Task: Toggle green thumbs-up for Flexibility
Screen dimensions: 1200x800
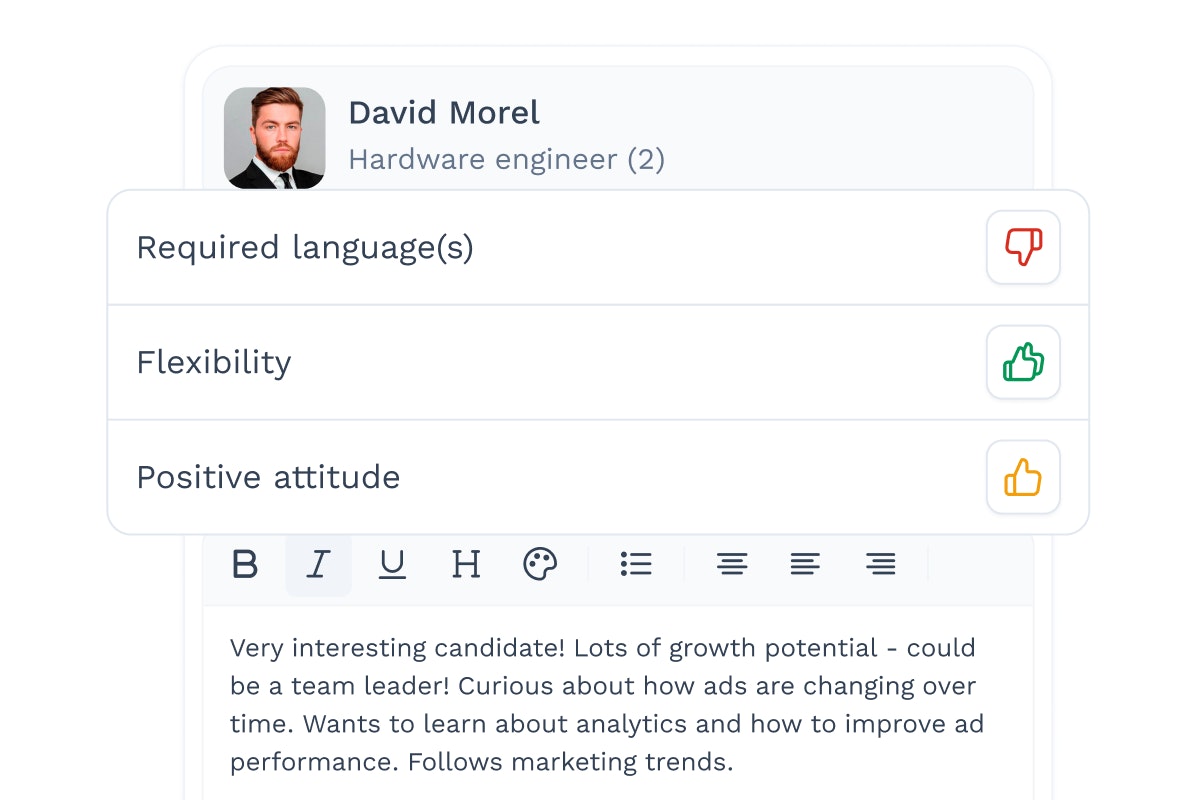Action: (x=1023, y=362)
